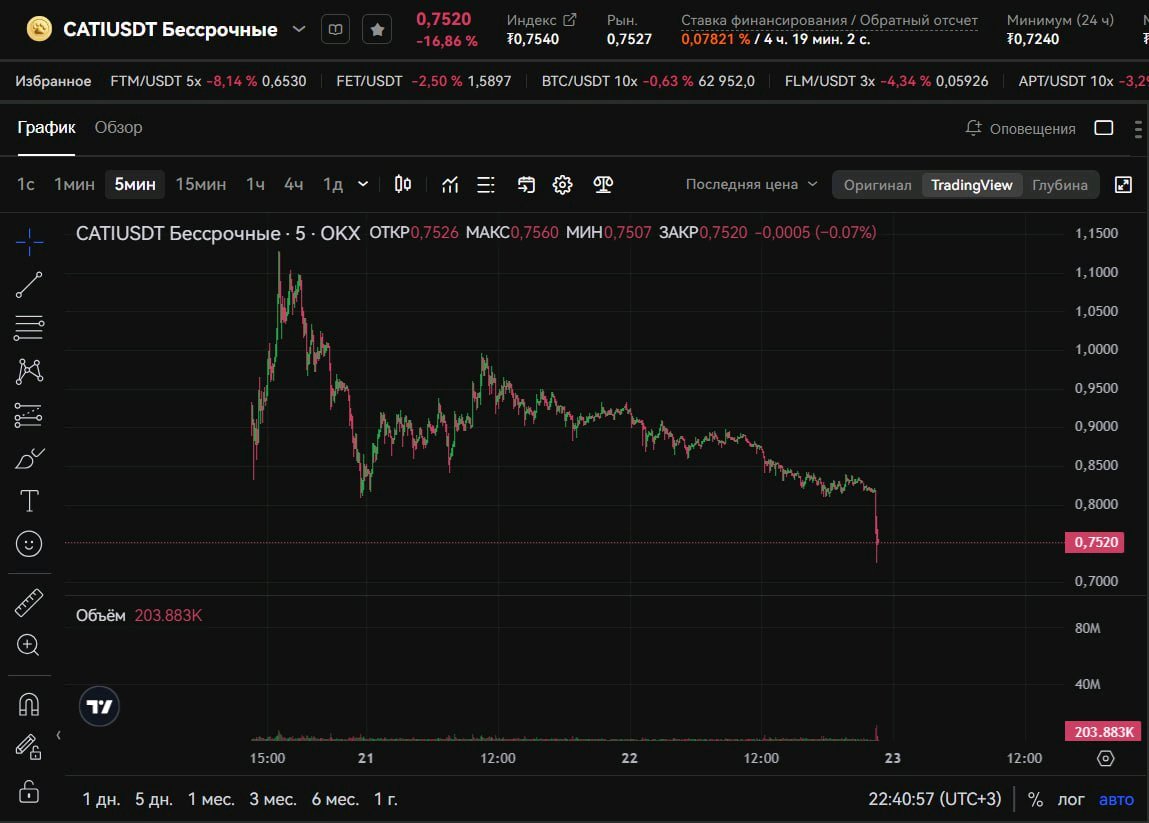Open the timezone clock 22:40:57 (UTC+3)
Image resolution: width=1149 pixels, height=823 pixels.
click(x=934, y=799)
